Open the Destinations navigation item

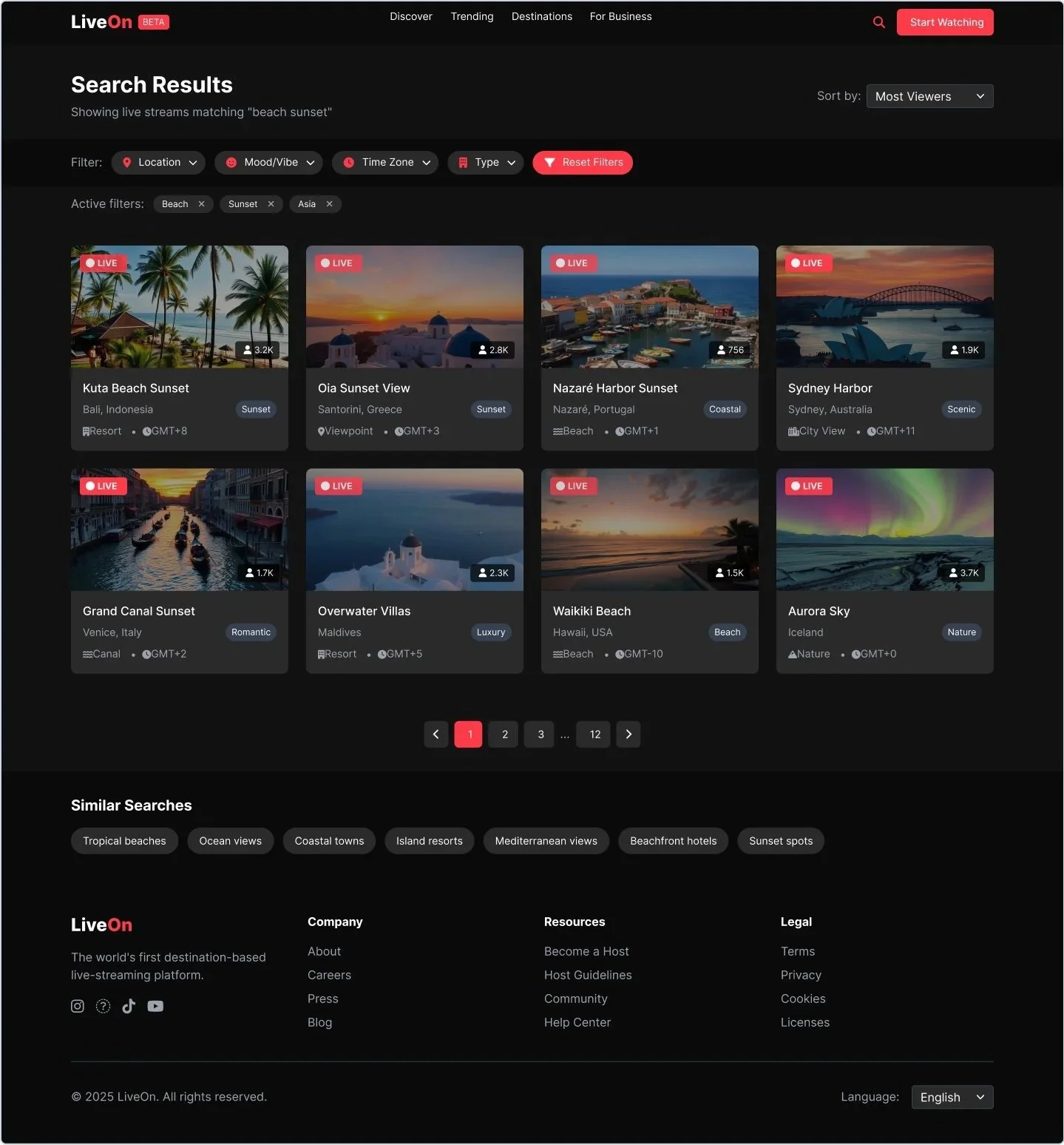pyautogui.click(x=542, y=16)
